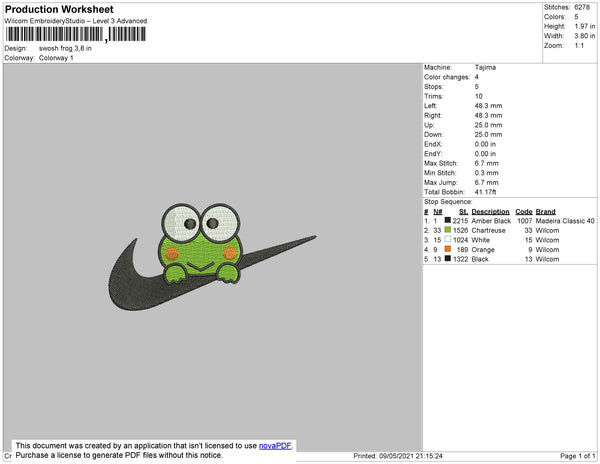
Task: Click the printed date '09/05/2021 21:15:24'
Action: point(411,456)
